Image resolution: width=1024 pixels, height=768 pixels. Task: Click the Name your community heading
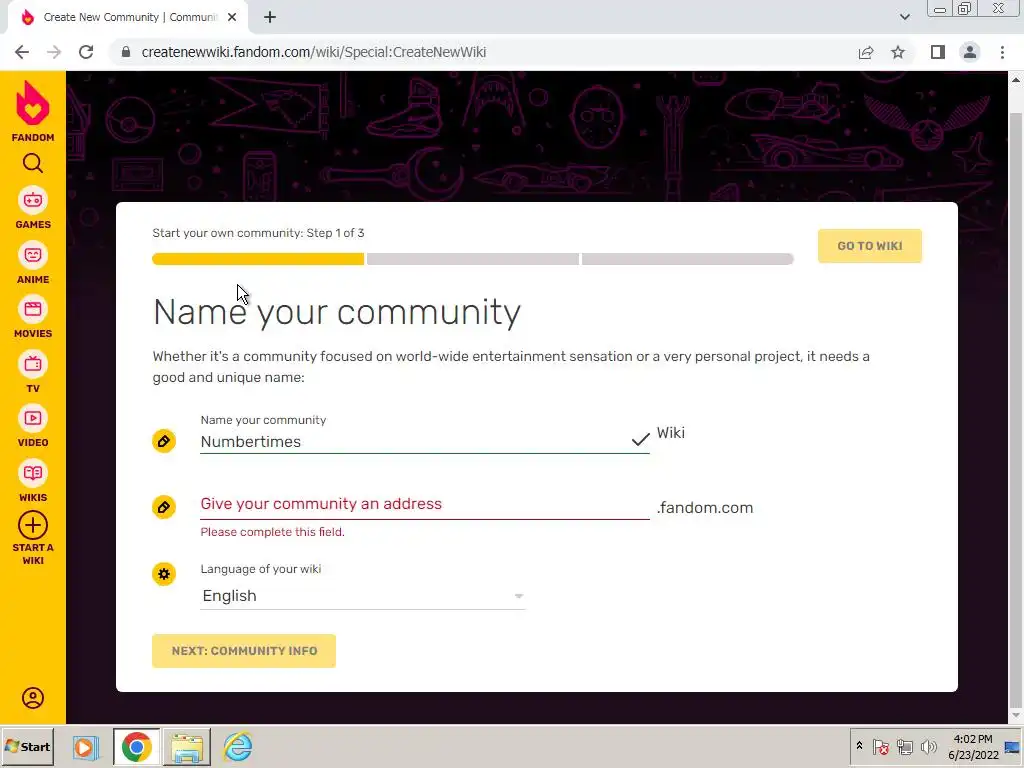coord(337,312)
